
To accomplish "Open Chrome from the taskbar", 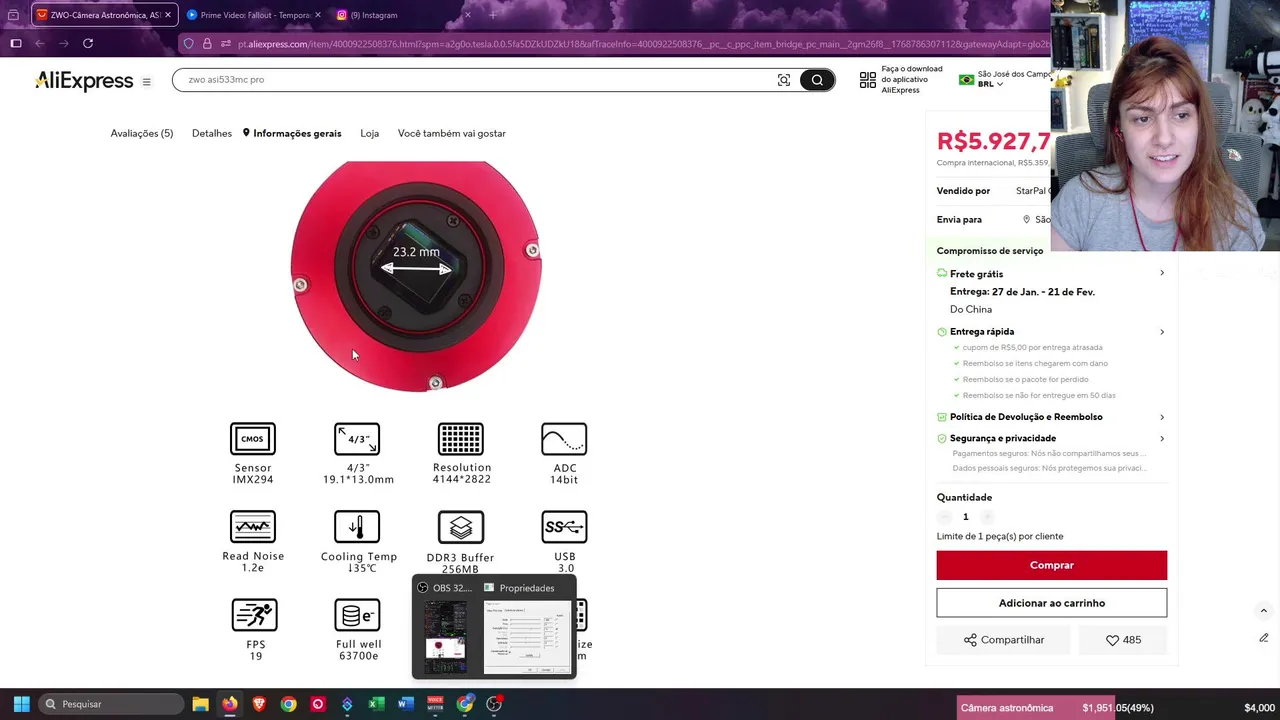I will [x=288, y=704].
